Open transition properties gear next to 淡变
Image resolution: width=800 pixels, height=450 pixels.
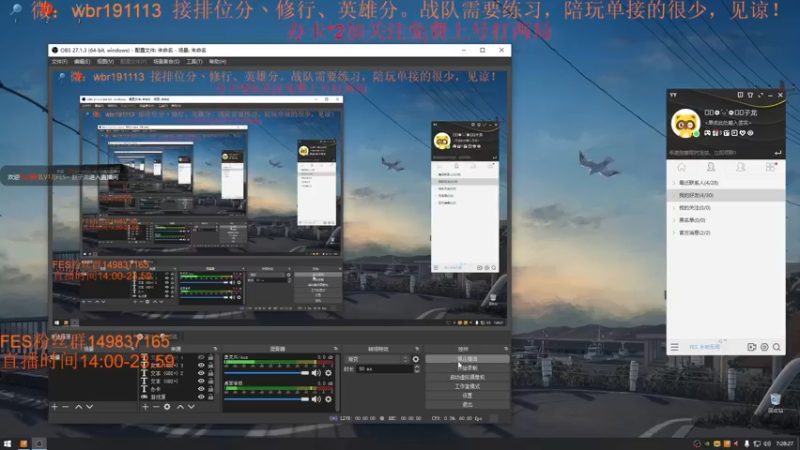416,359
